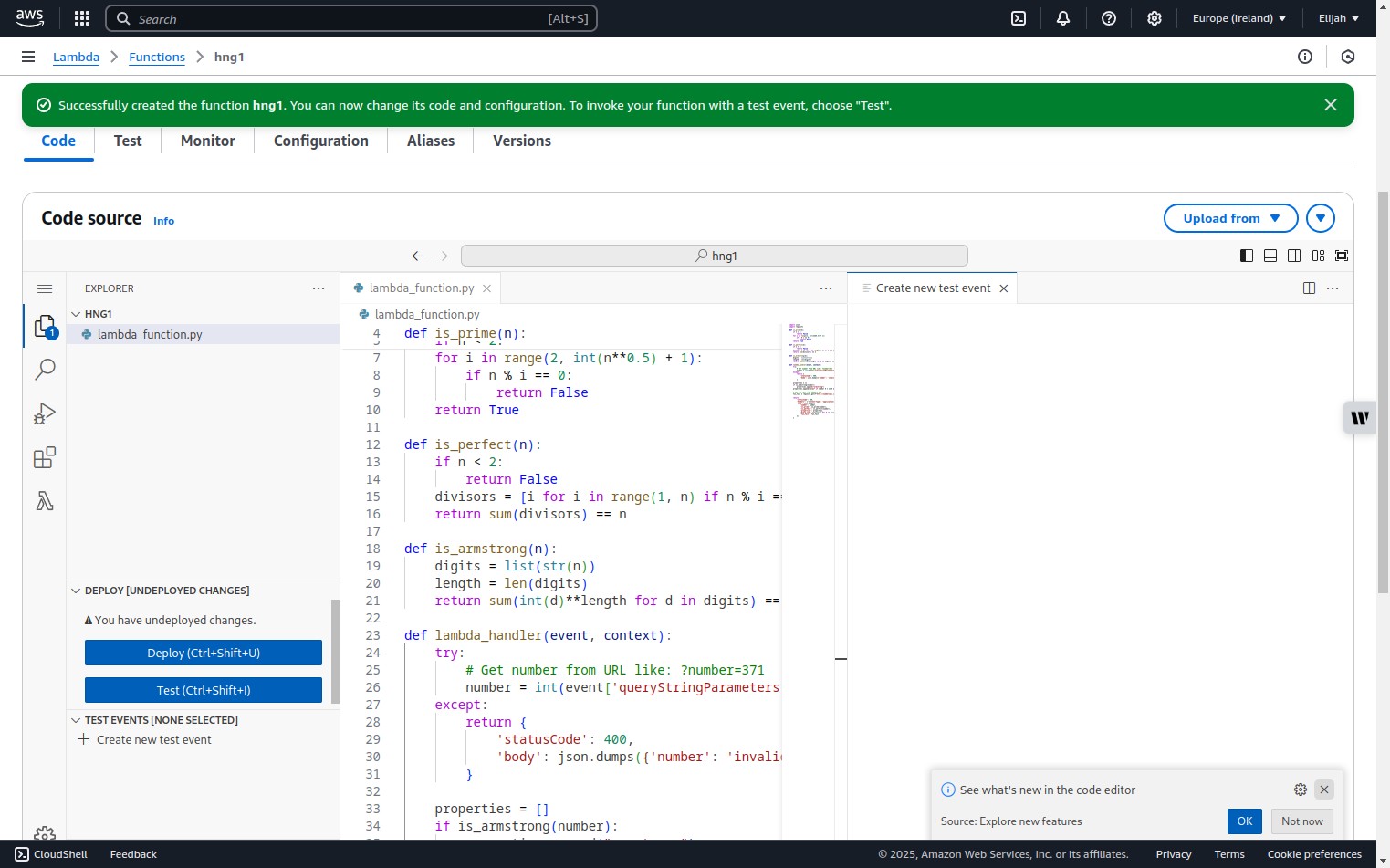The width and height of the screenshot is (1390, 868).
Task: Open the AWS services grid menu
Action: click(81, 17)
